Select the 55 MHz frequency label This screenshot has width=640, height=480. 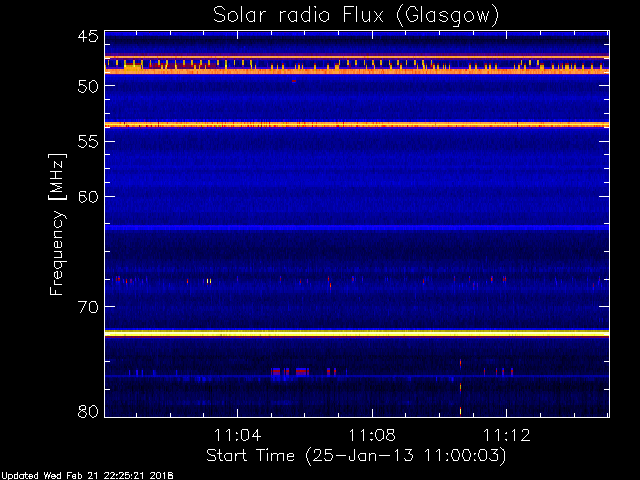(88, 141)
